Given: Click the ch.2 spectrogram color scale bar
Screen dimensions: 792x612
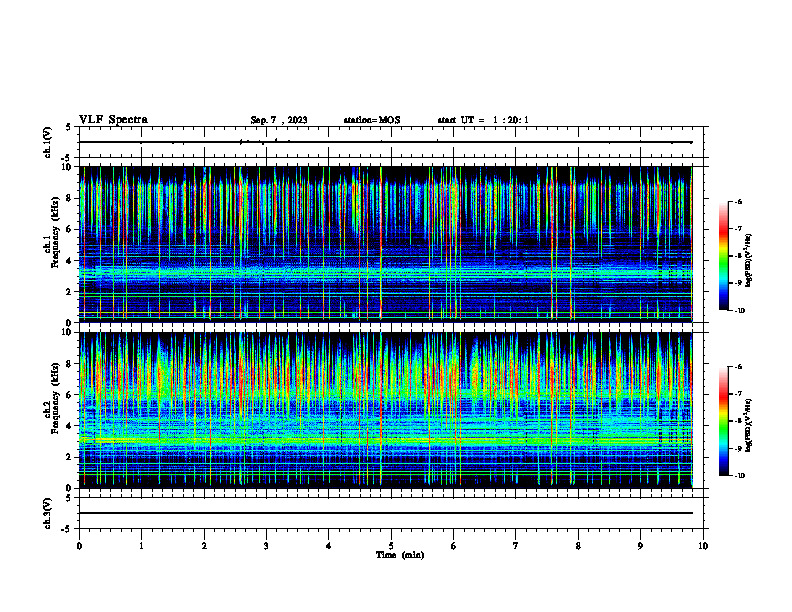Looking at the screenshot, I should point(723,421).
